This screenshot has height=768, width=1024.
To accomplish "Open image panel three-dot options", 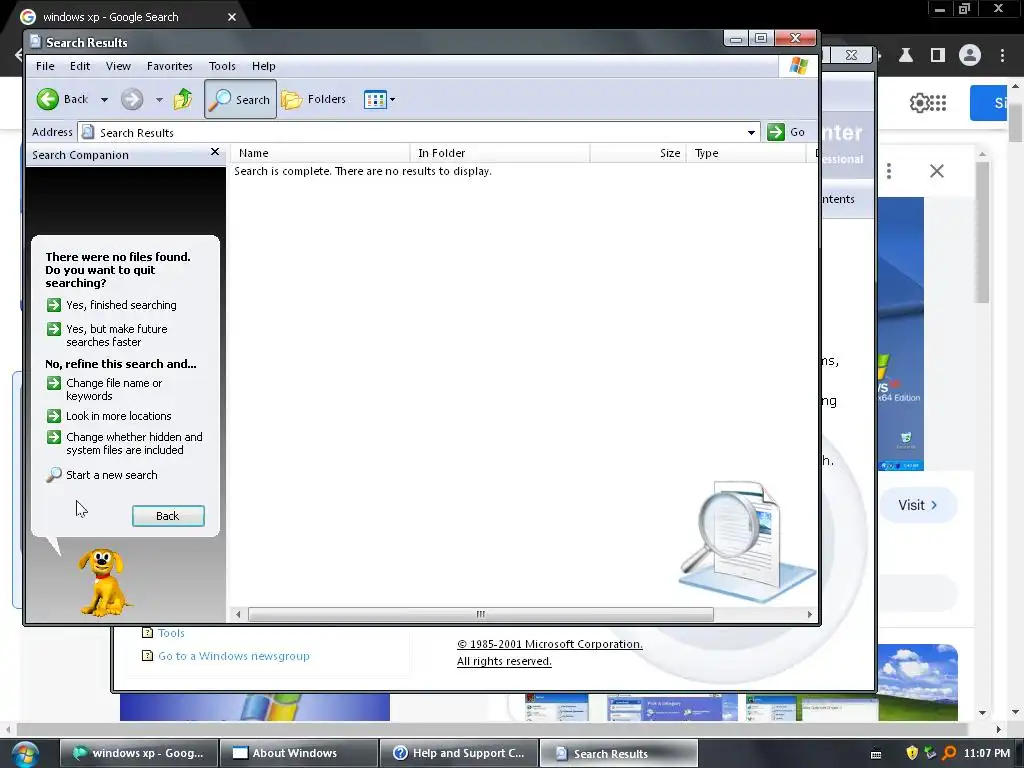I will [889, 171].
